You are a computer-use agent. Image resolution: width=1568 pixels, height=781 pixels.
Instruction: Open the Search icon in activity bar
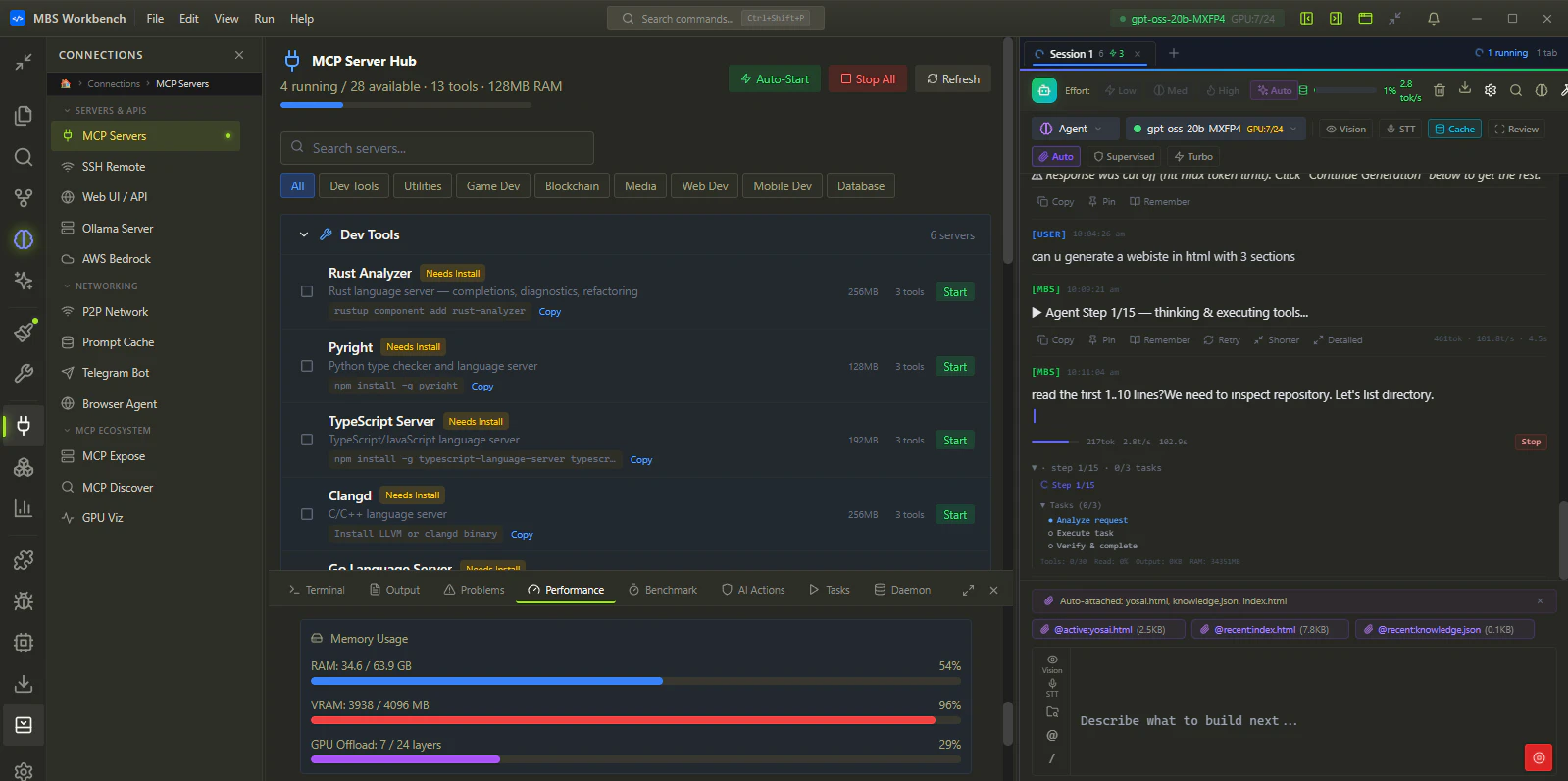coord(24,157)
